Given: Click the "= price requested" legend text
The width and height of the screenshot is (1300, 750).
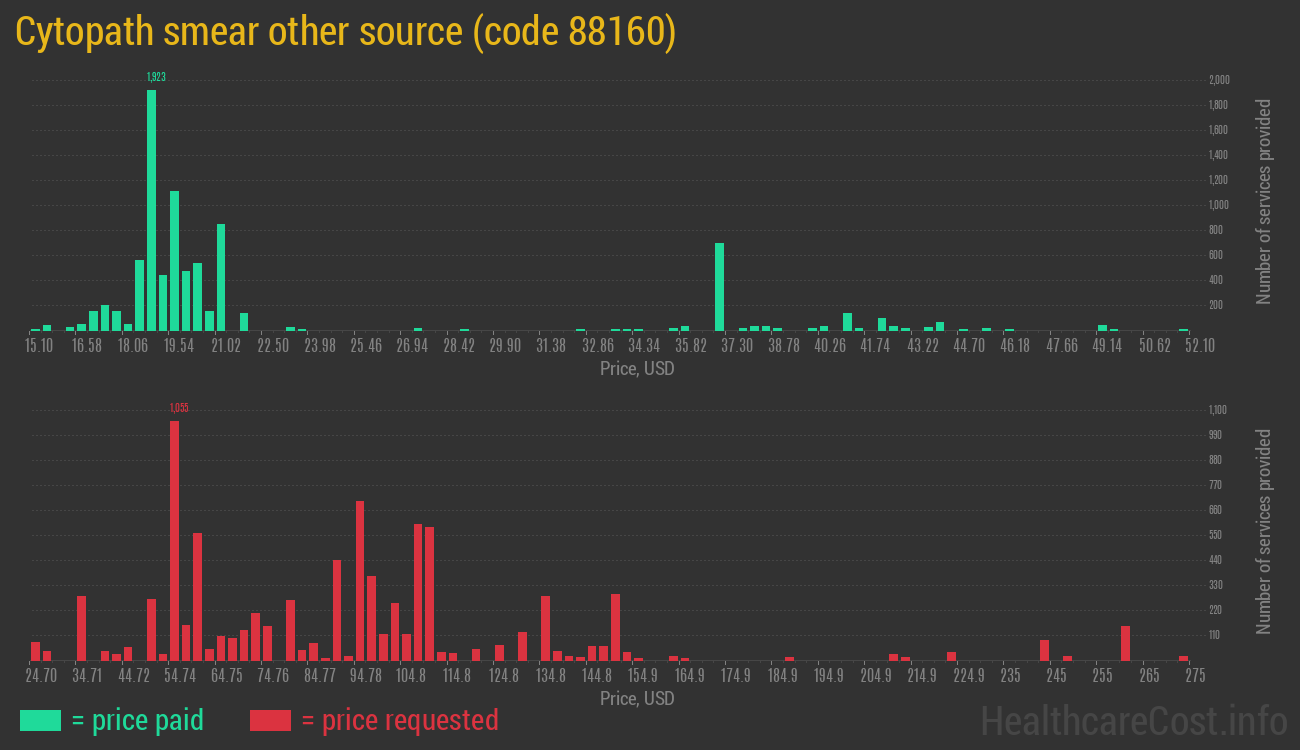Looking at the screenshot, I should click(399, 720).
